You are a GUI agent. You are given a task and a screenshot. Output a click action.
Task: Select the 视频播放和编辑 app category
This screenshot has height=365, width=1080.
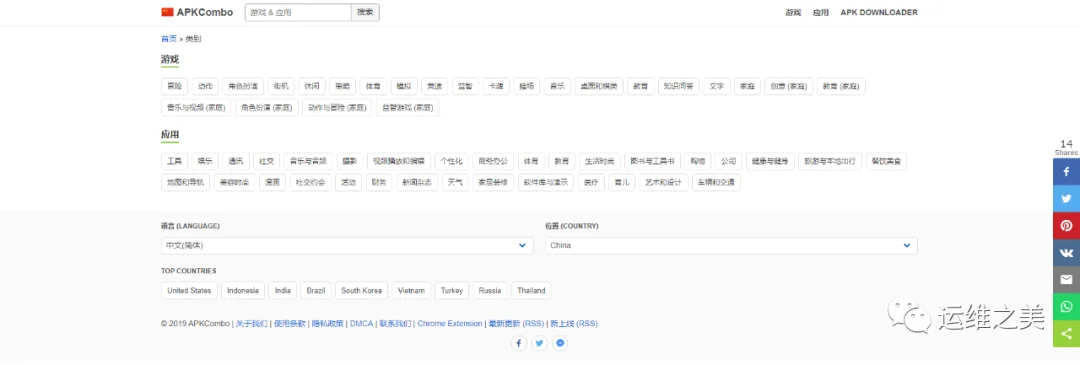[x=399, y=161]
